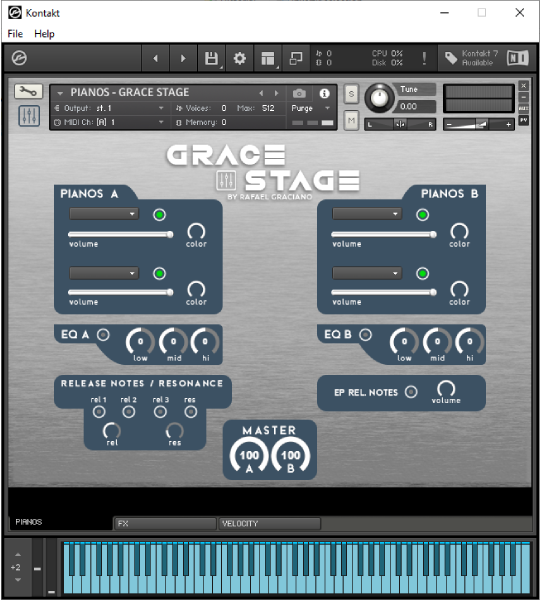Toggle res resonance button
Image resolution: width=540 pixels, height=600 pixels.
pyautogui.click(x=191, y=412)
